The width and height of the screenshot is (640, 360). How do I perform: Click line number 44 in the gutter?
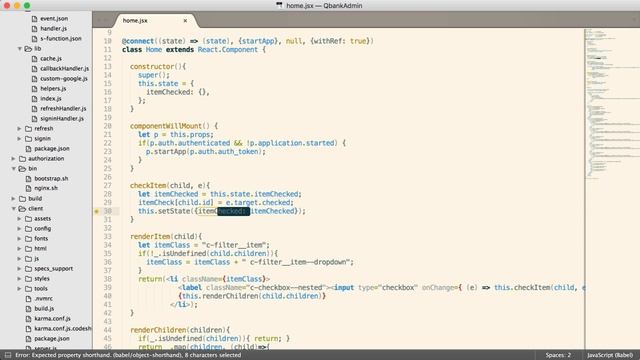(x=107, y=330)
